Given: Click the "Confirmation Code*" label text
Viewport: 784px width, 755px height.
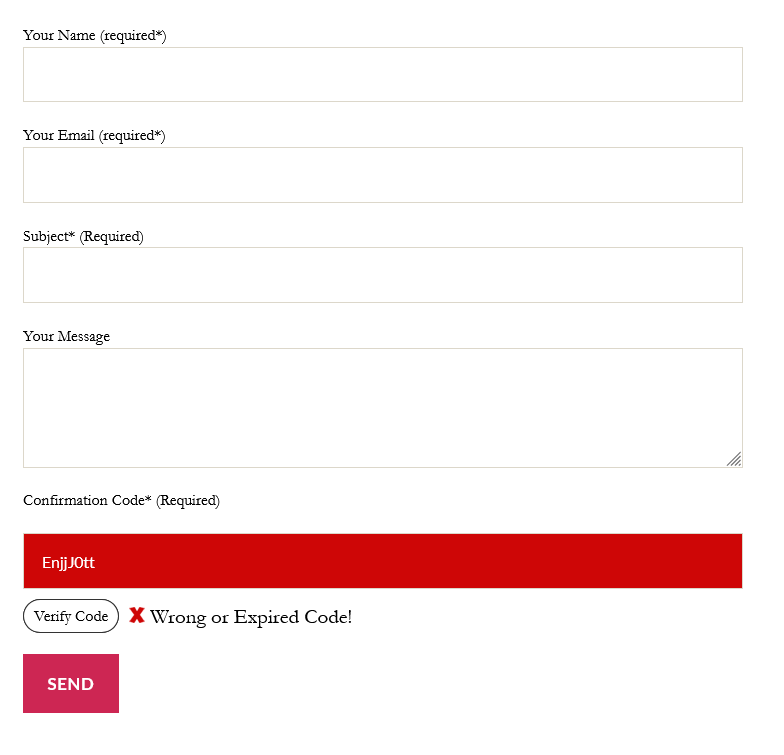Looking at the screenshot, I should click(87, 501).
